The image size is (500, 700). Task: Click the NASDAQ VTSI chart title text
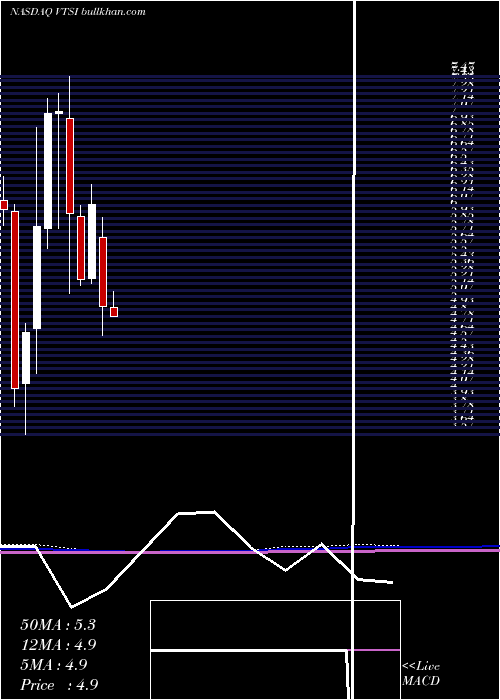[x=78, y=12]
